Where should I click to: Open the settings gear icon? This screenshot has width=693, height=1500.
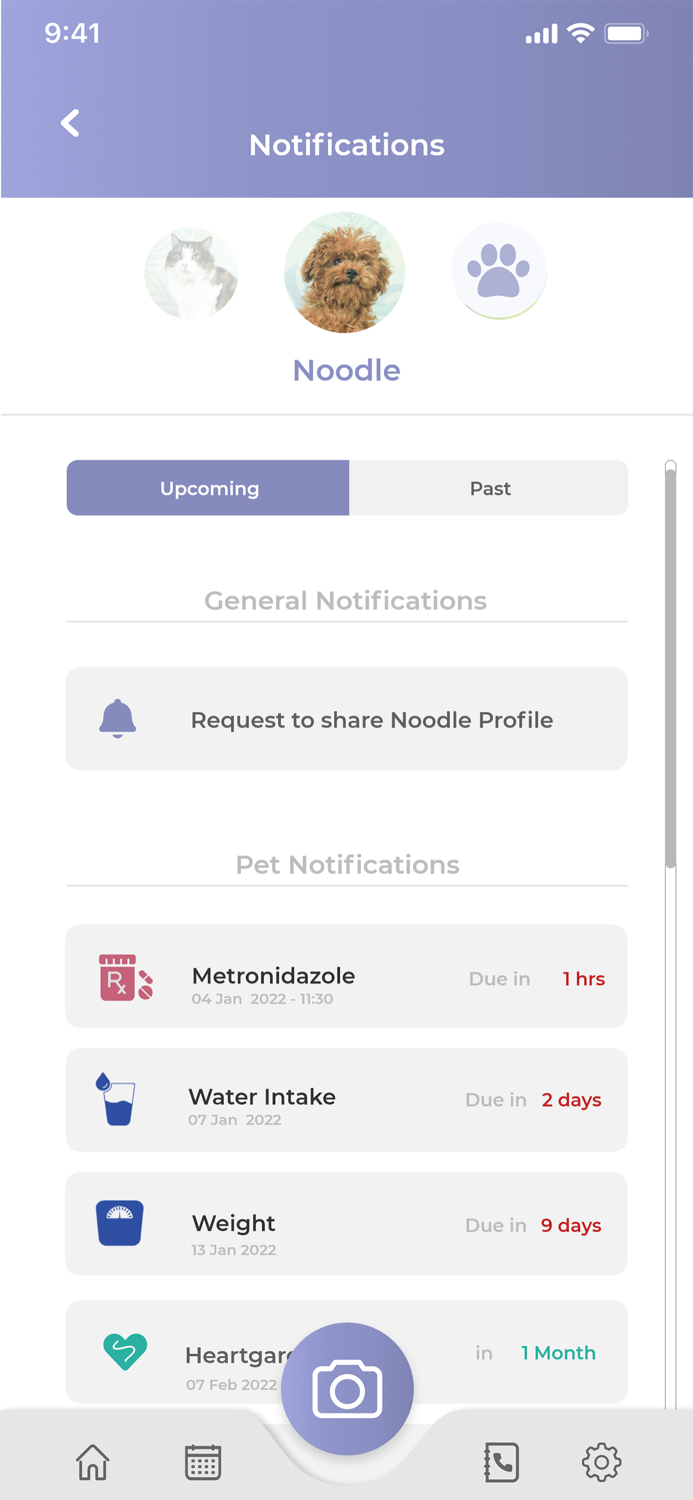click(x=599, y=1461)
